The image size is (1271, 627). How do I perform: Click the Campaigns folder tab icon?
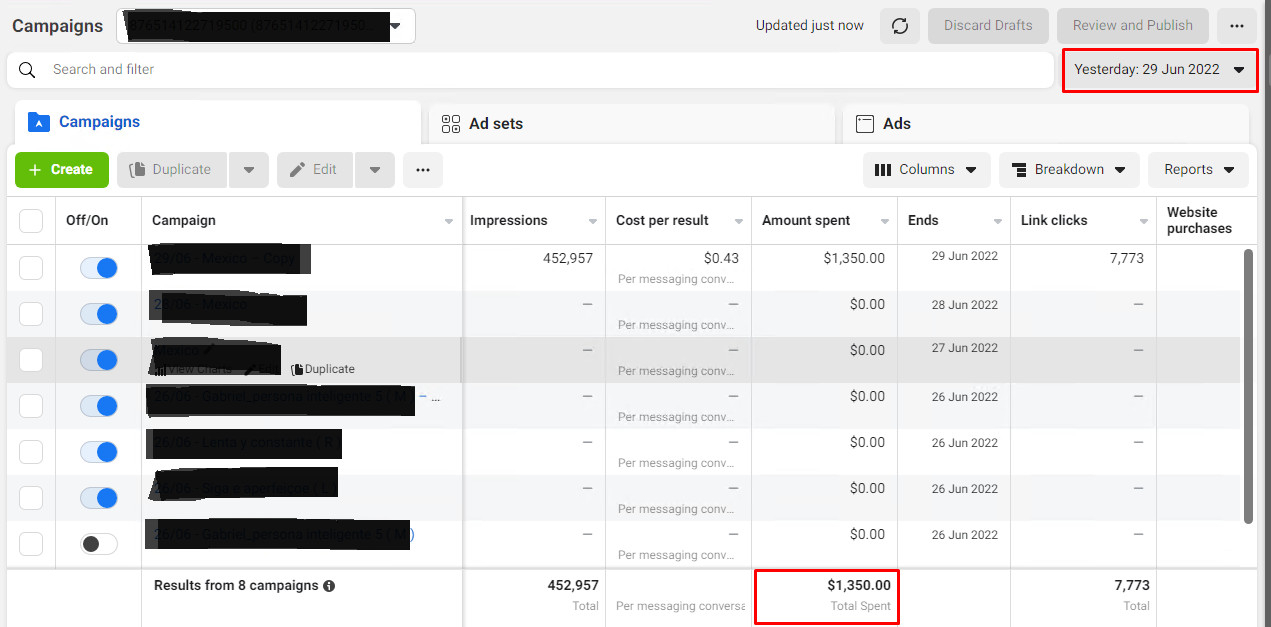point(38,122)
